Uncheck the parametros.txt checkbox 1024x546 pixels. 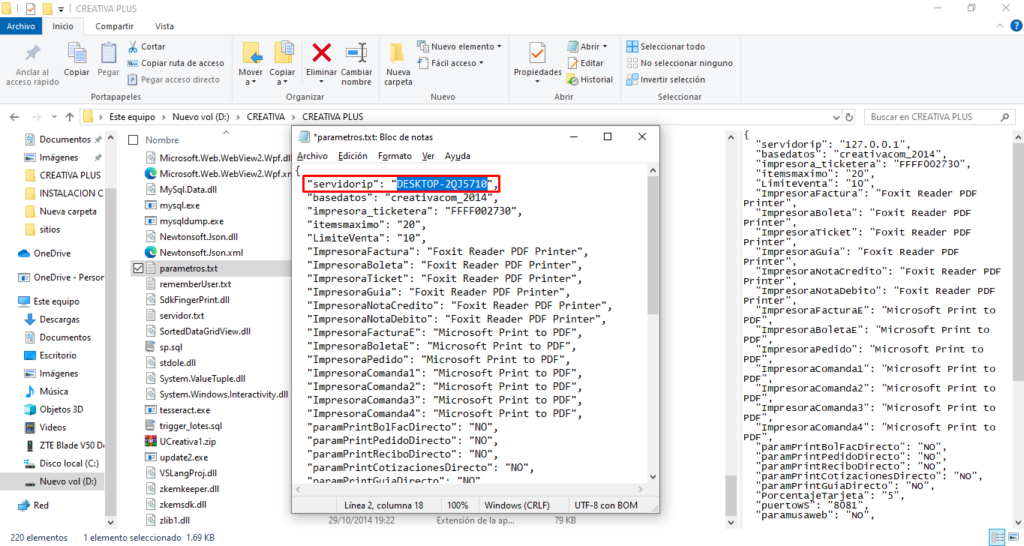138,268
